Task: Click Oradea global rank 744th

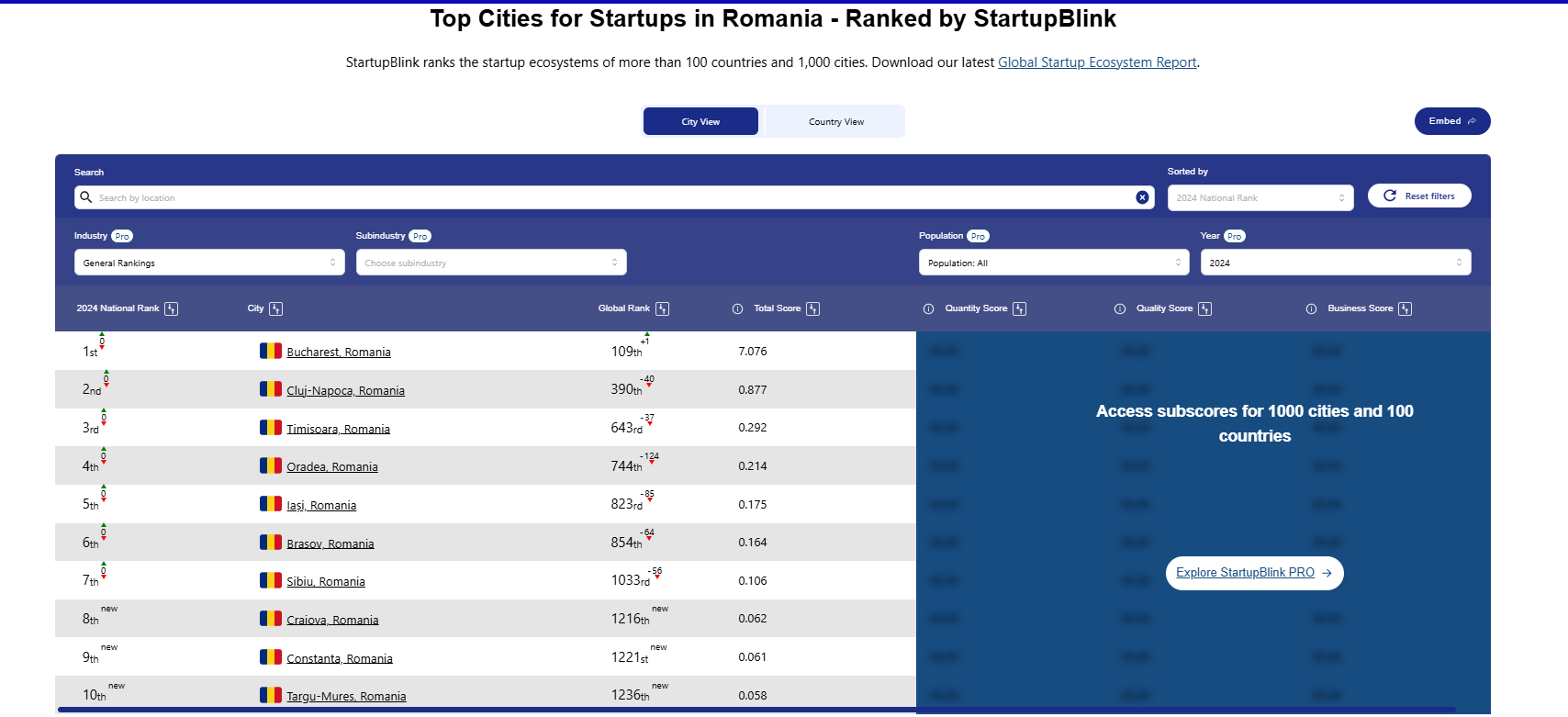Action: coord(626,466)
